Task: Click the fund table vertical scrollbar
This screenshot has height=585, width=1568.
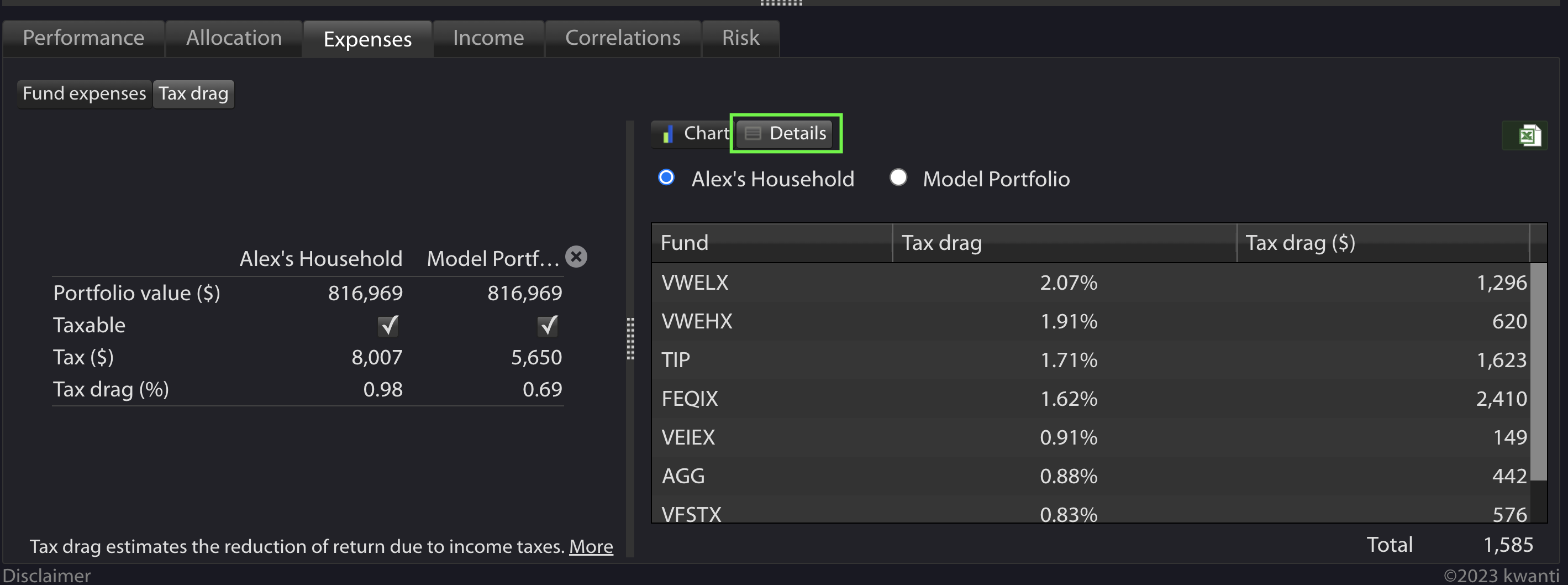Action: (x=1538, y=372)
